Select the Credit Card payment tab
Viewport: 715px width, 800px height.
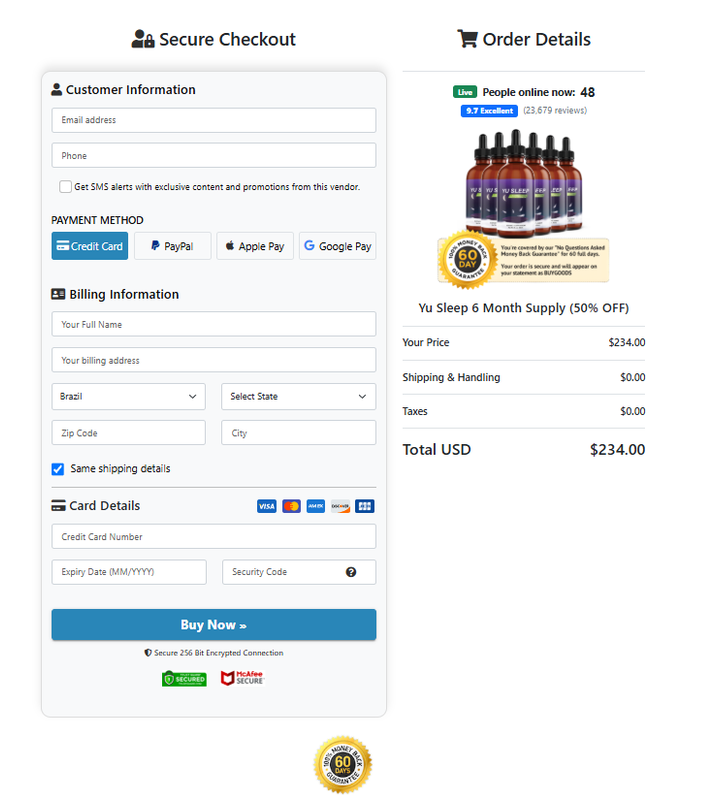(90, 246)
